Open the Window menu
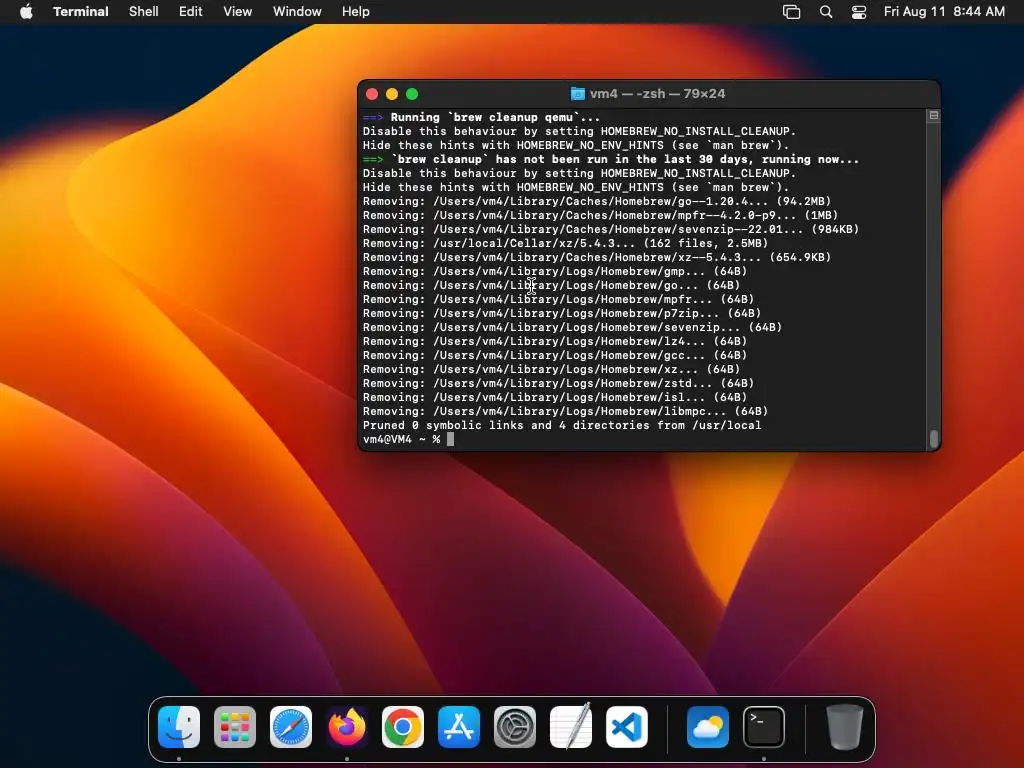 (297, 12)
